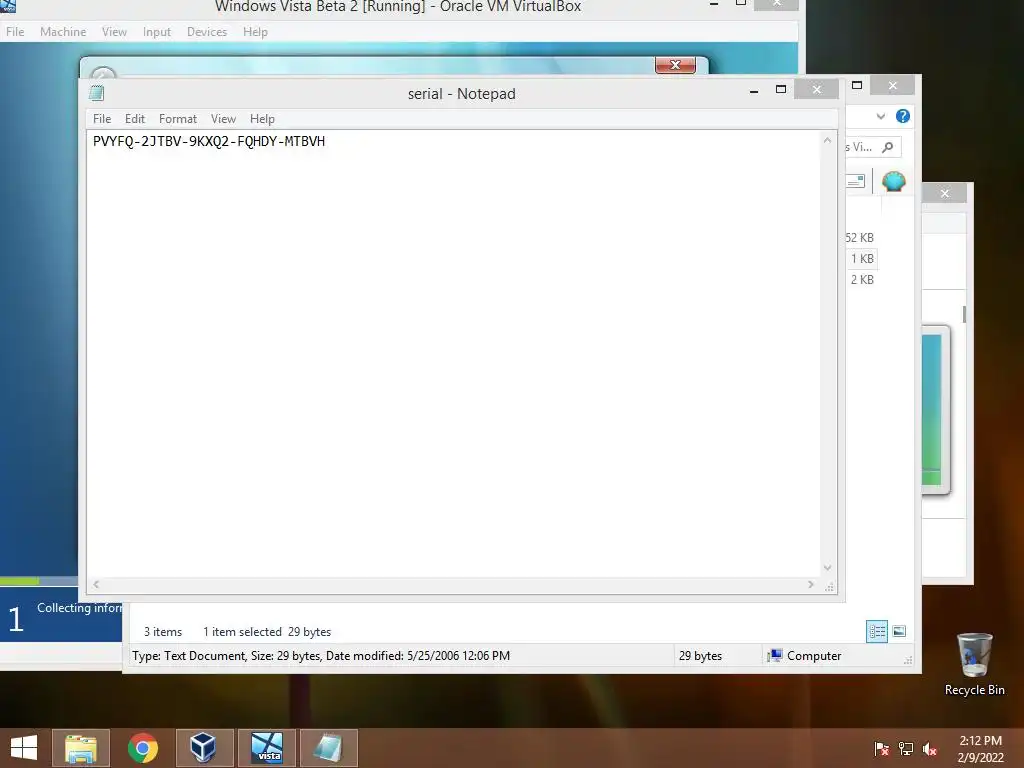Click the Vista setup progress bar

(x=39, y=581)
